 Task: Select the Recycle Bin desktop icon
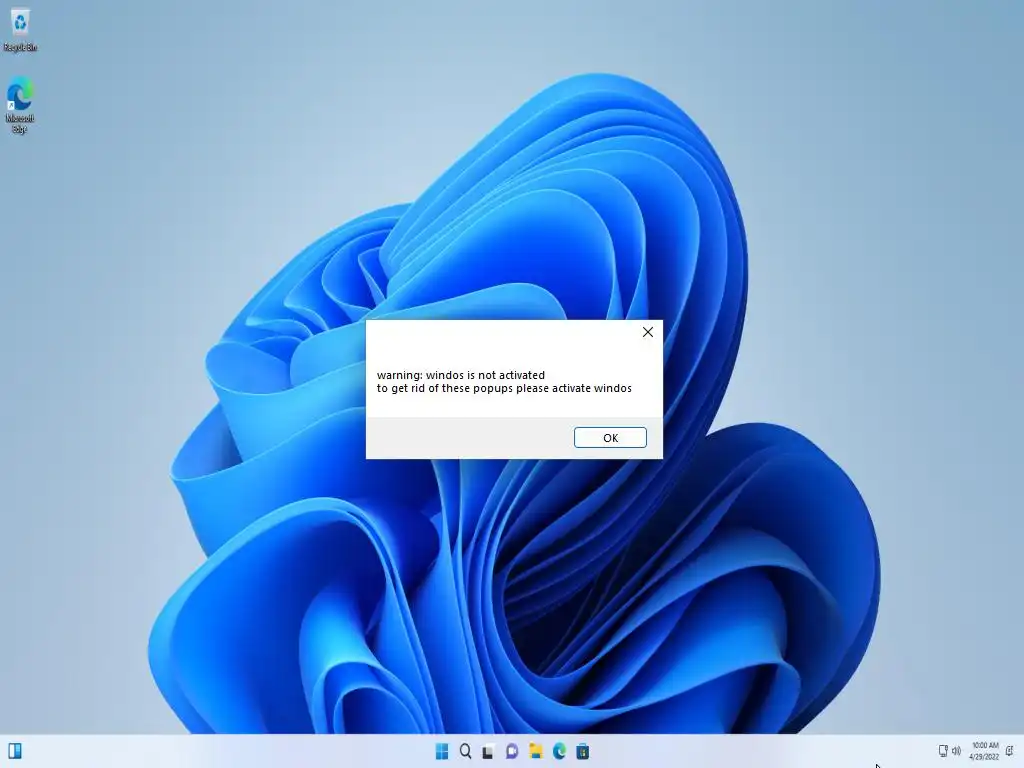(x=20, y=29)
